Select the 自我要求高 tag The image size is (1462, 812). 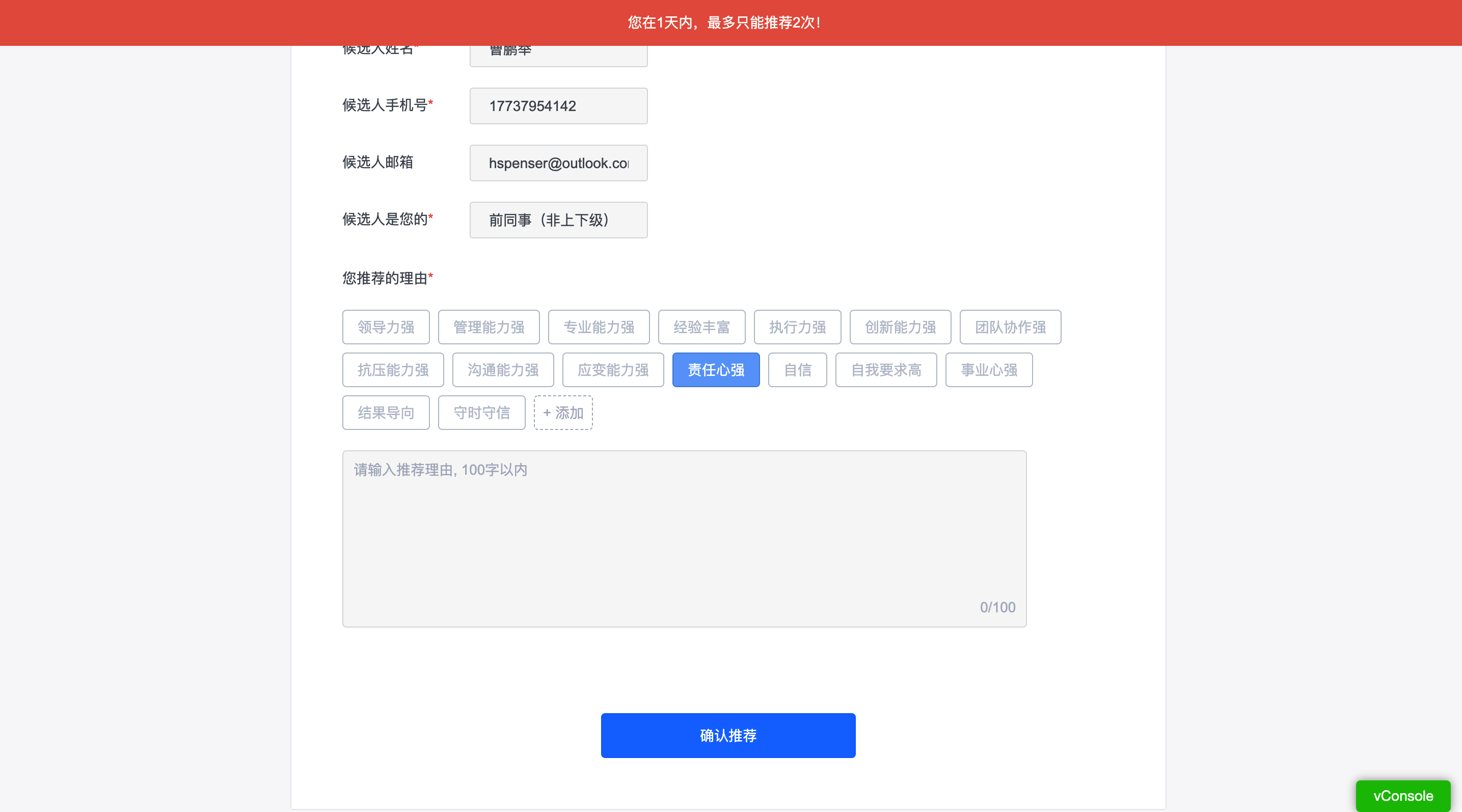886,370
